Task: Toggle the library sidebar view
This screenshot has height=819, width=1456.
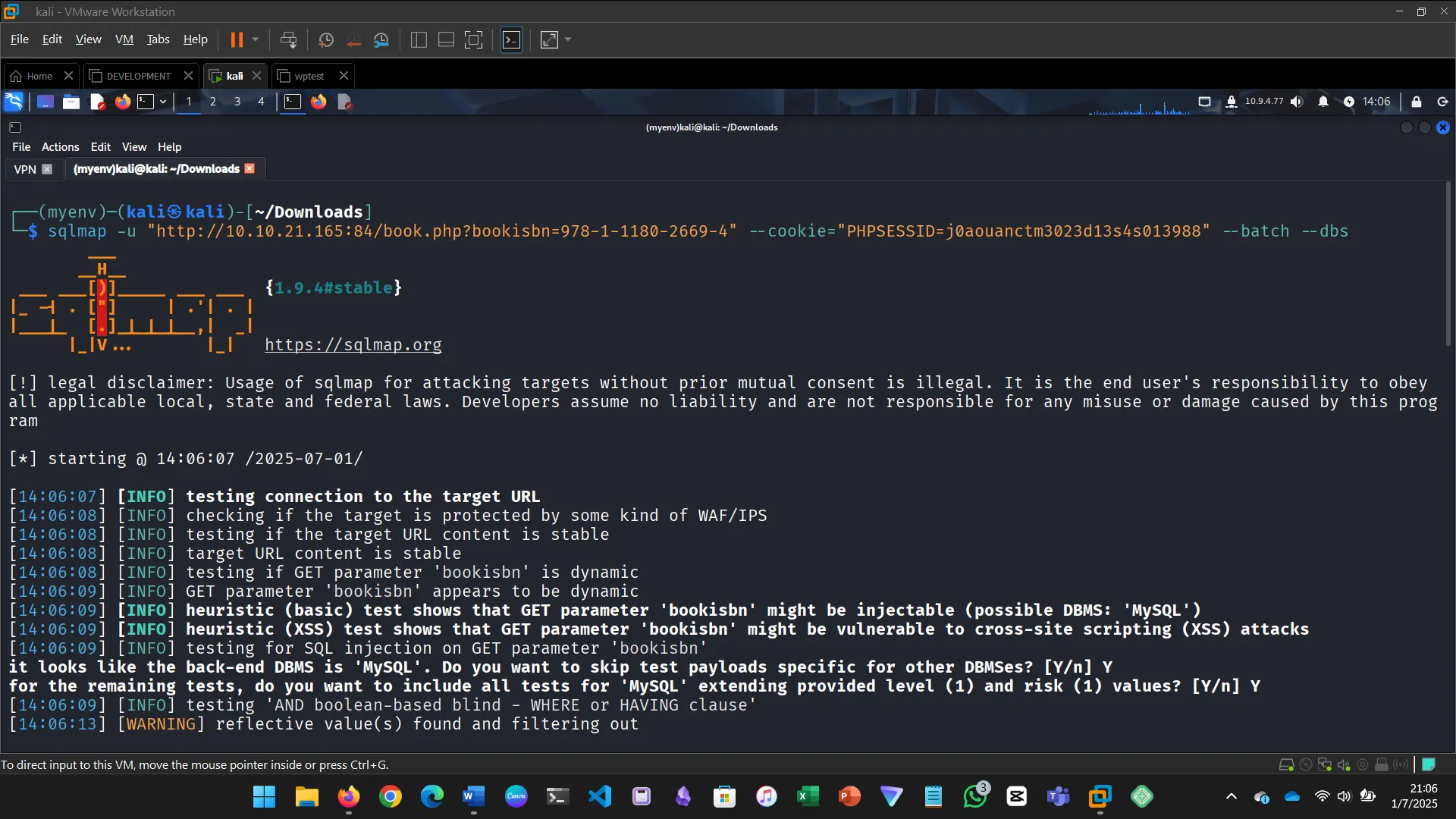Action: tap(419, 39)
